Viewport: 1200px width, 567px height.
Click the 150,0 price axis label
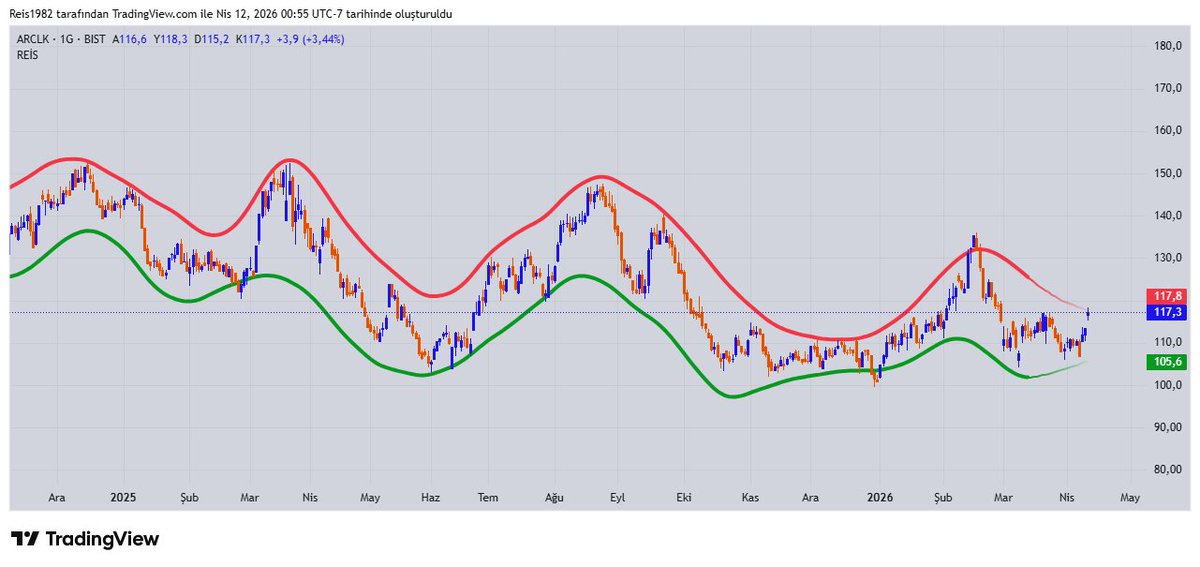coord(1169,173)
